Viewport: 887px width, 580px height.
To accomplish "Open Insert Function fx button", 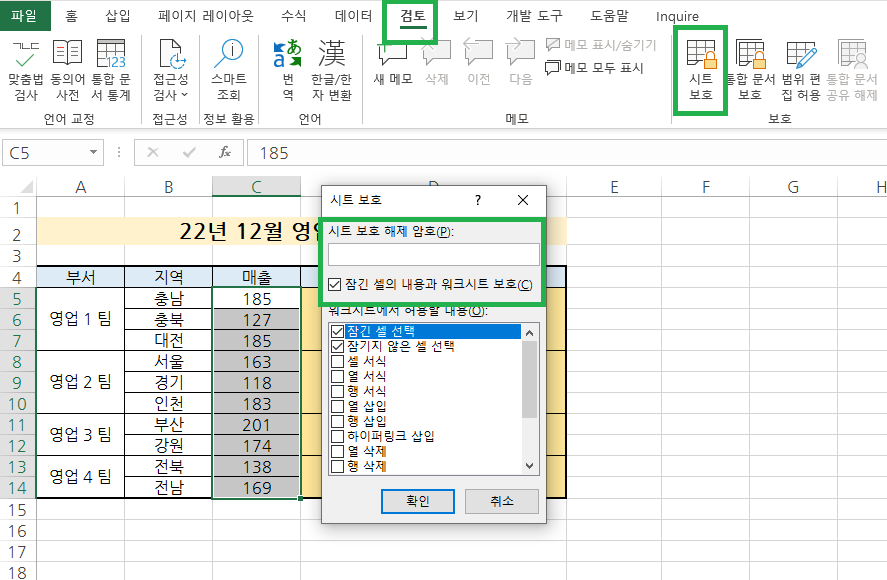I will 225,152.
